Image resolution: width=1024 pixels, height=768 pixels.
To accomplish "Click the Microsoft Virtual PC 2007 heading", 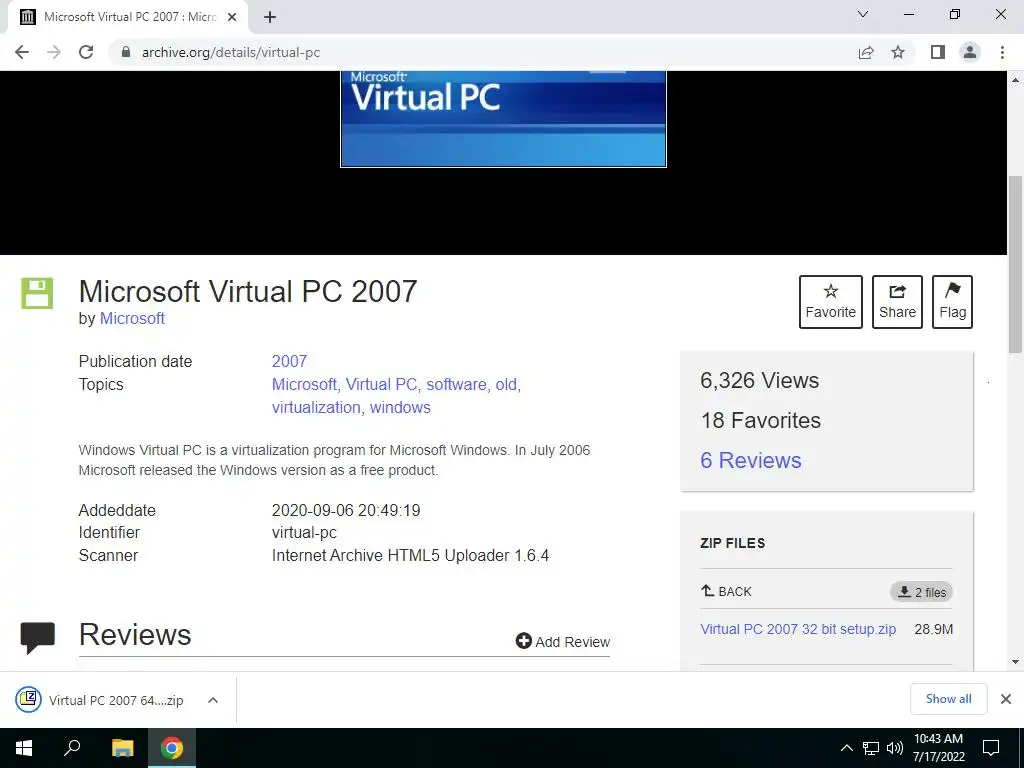I will [248, 291].
